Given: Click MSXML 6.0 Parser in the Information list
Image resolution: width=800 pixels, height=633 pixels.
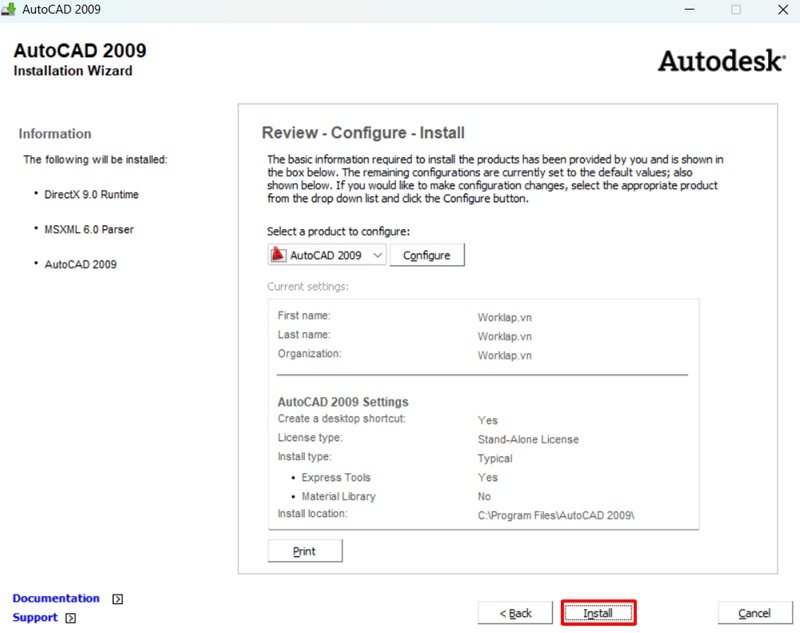Looking at the screenshot, I should pos(88,229).
